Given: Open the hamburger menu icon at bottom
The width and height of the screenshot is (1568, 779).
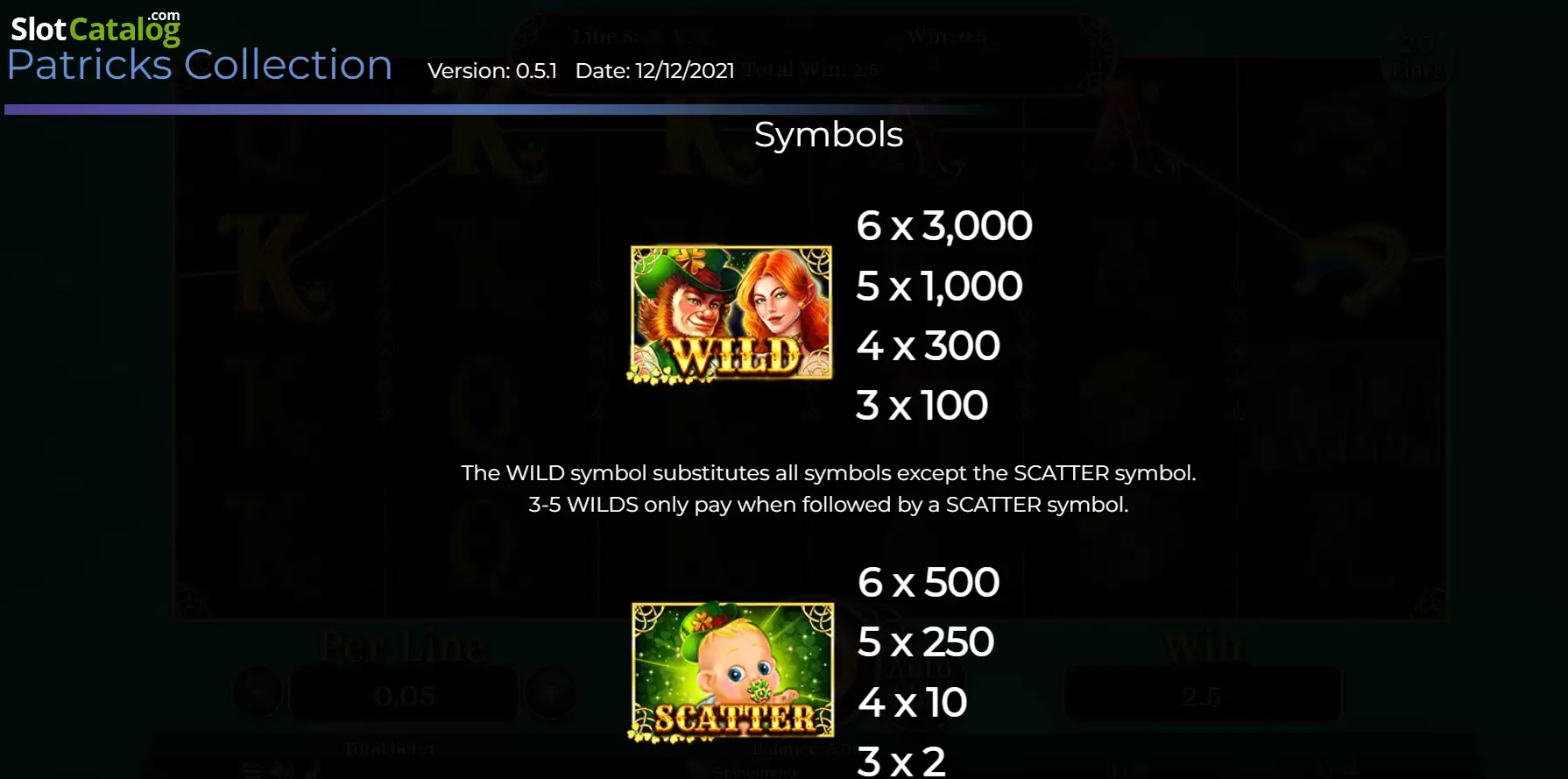Looking at the screenshot, I should pyautogui.click(x=252, y=772).
